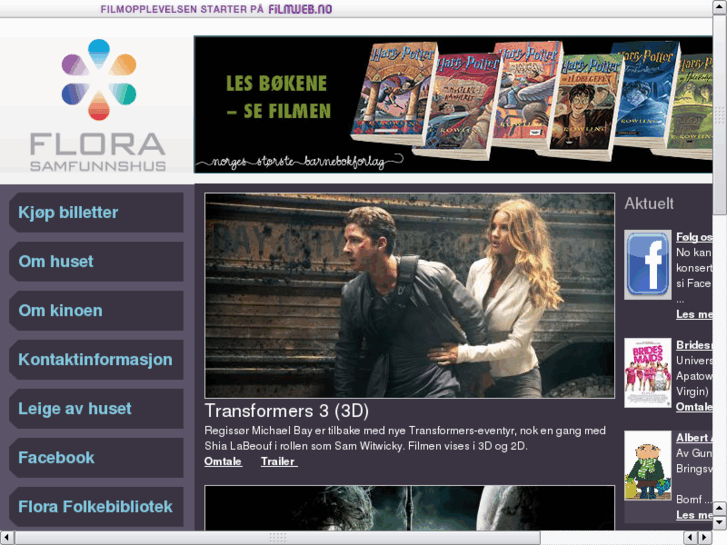Select Om kinoen in sidebar
727x545 pixels.
(x=96, y=311)
